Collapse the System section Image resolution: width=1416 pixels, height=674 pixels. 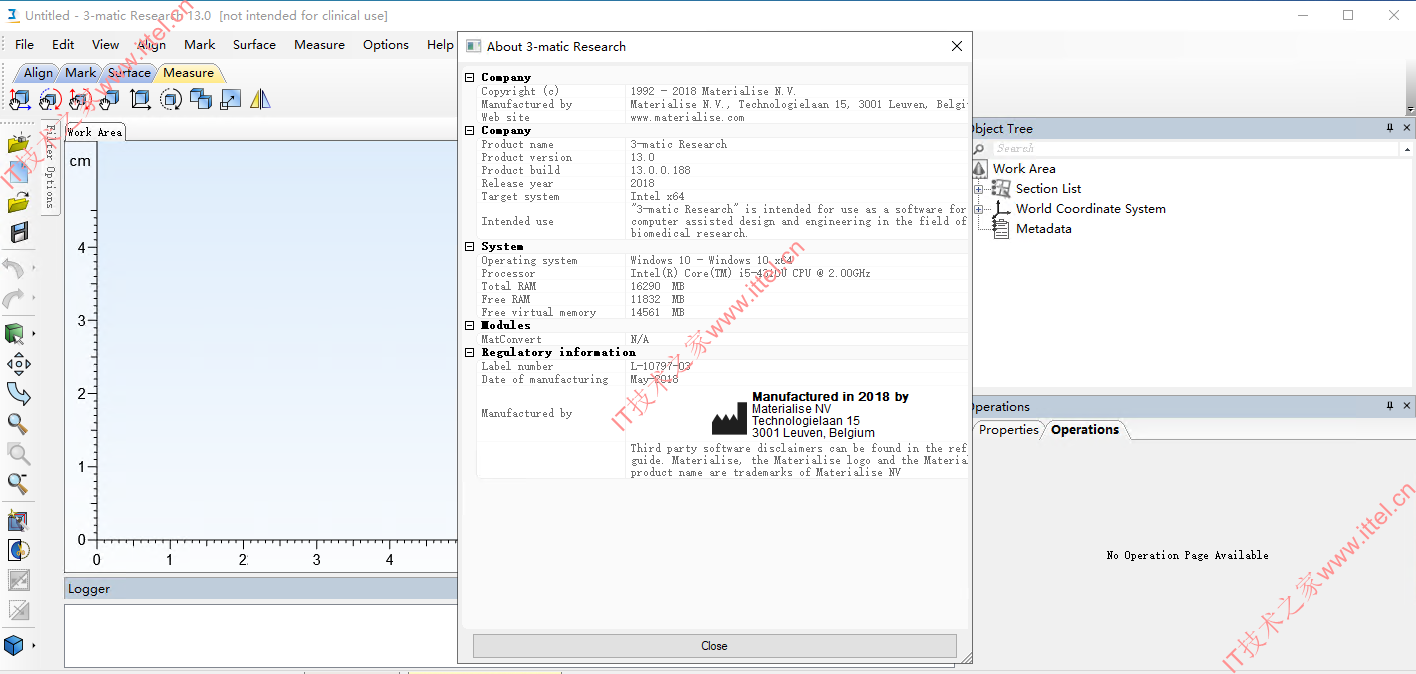pyautogui.click(x=470, y=246)
